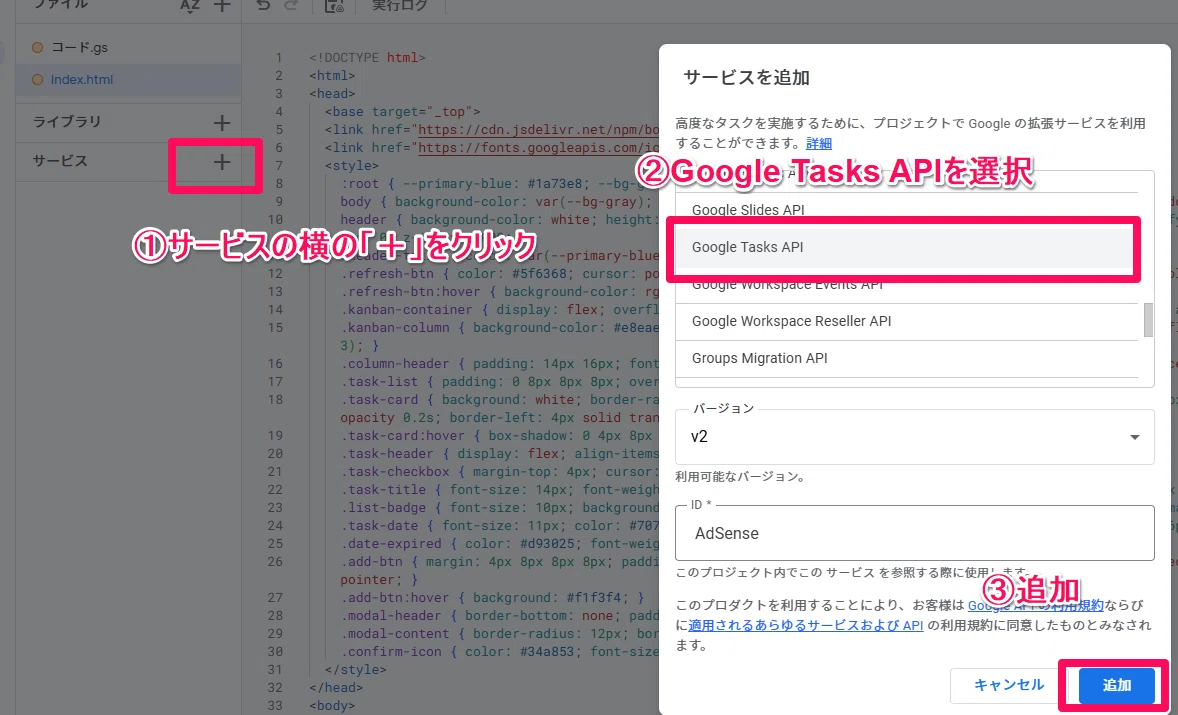Click the Redo arrow in the editor toolbar
This screenshot has width=1178, height=715.
pyautogui.click(x=291, y=6)
